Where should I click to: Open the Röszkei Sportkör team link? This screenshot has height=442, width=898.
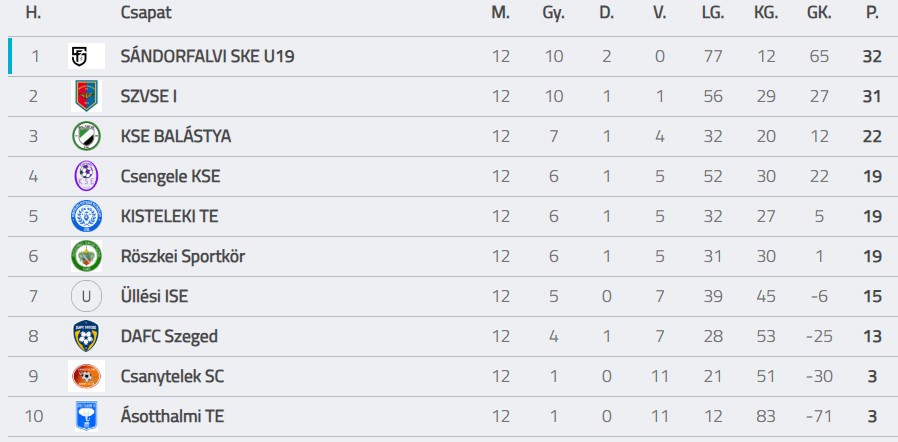(182, 256)
